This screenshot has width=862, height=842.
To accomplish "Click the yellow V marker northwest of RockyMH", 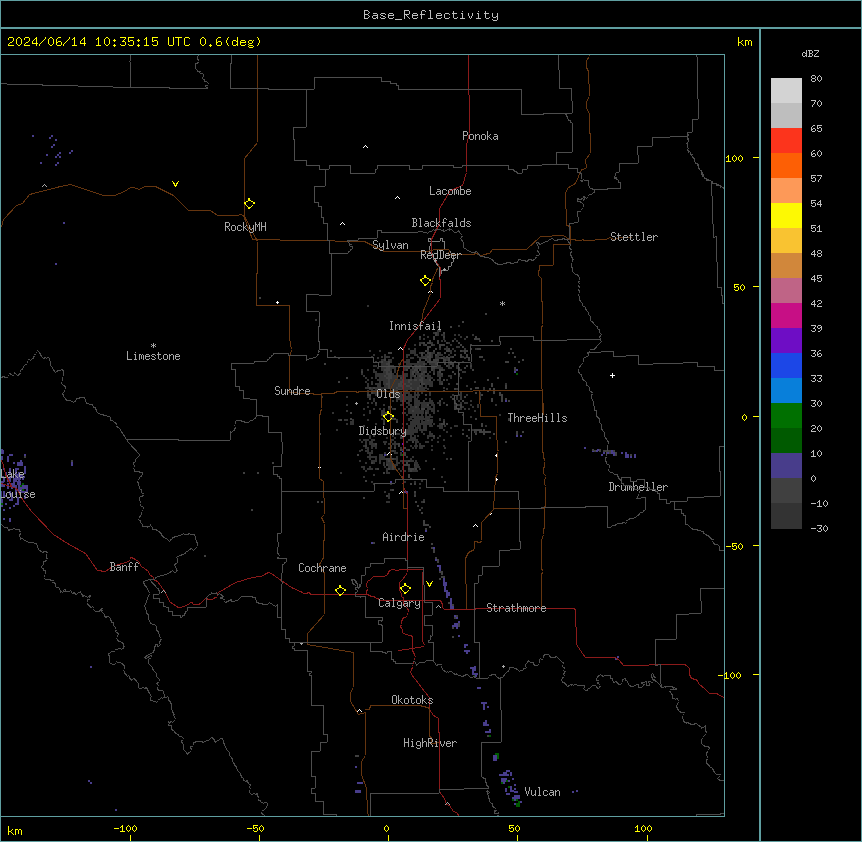I will [175, 184].
